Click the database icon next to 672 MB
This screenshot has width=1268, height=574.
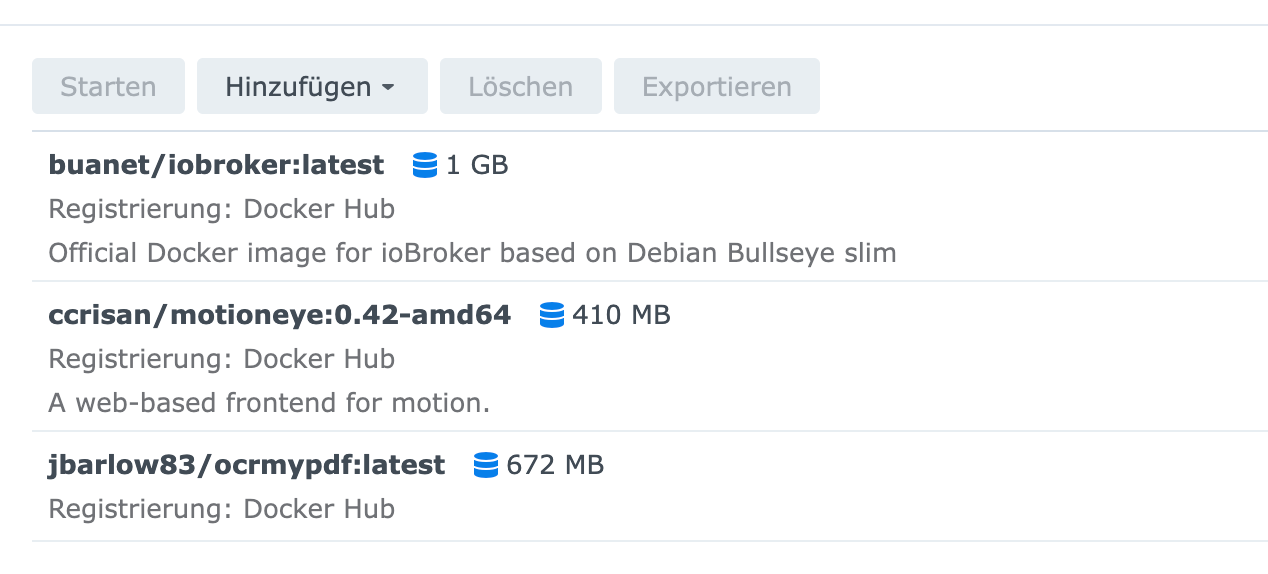tap(486, 465)
